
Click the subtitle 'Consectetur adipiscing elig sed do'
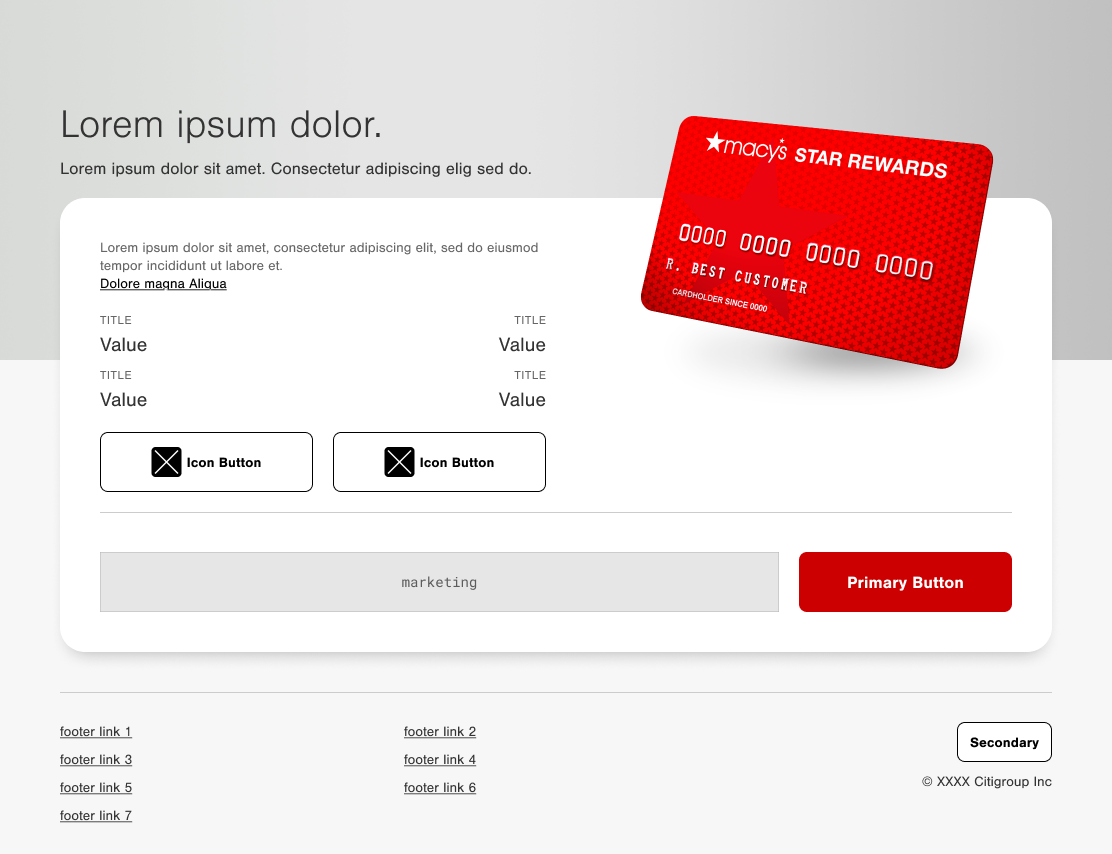[x=401, y=169]
